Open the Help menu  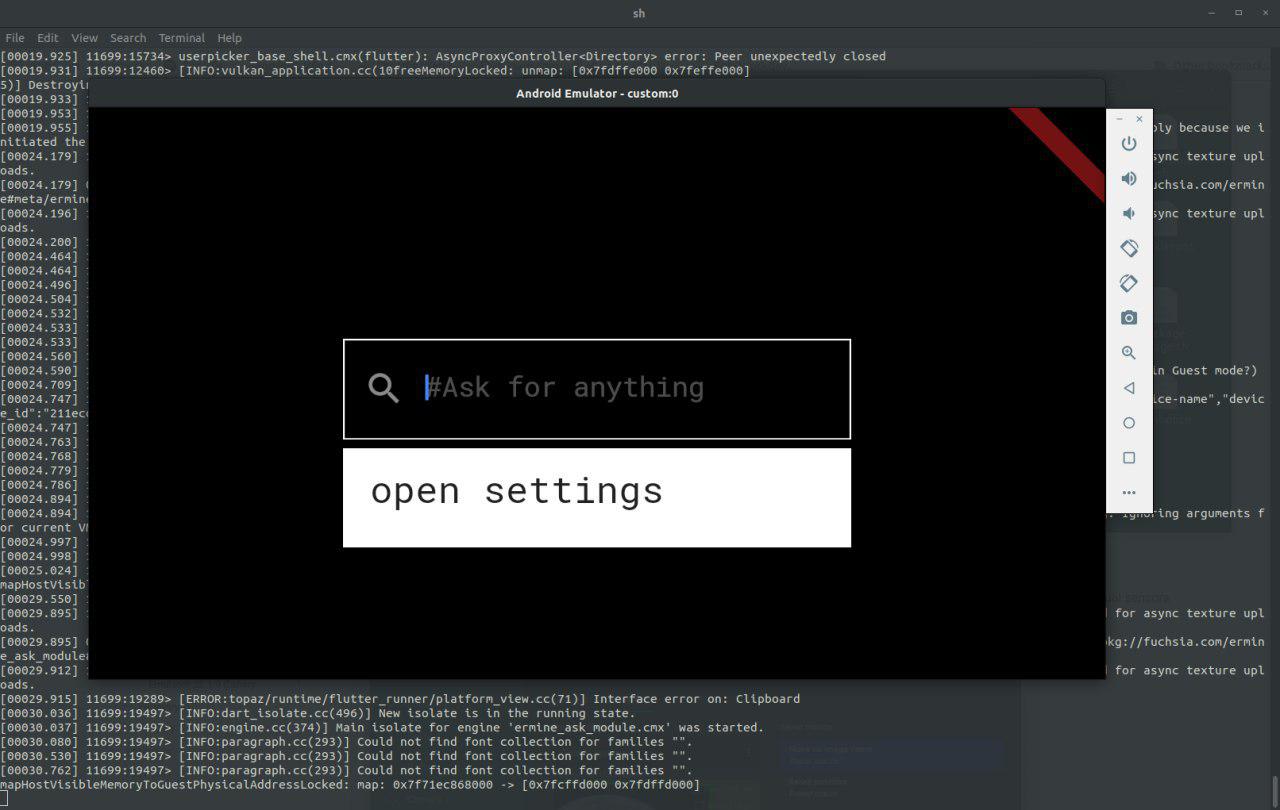pyautogui.click(x=229, y=38)
